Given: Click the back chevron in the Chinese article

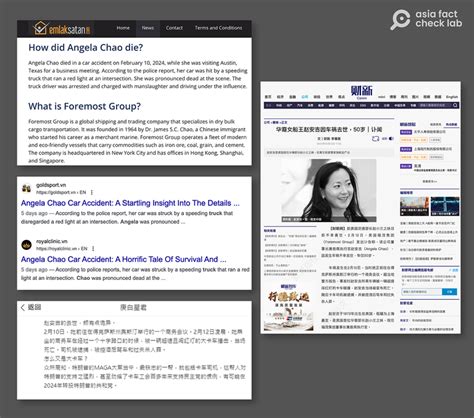Looking at the screenshot, I should (23, 307).
